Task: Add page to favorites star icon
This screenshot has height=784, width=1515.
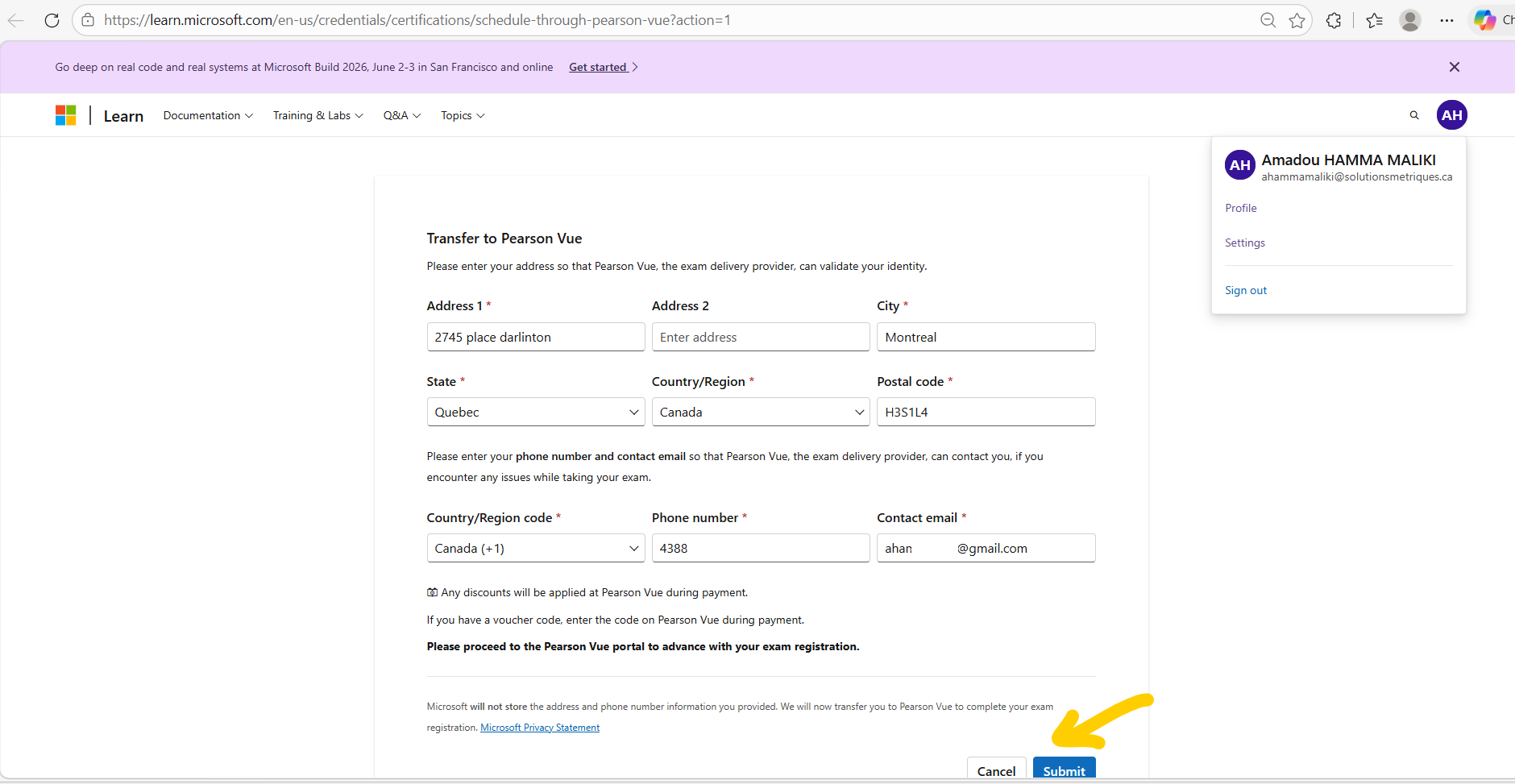Action: pyautogui.click(x=1297, y=20)
